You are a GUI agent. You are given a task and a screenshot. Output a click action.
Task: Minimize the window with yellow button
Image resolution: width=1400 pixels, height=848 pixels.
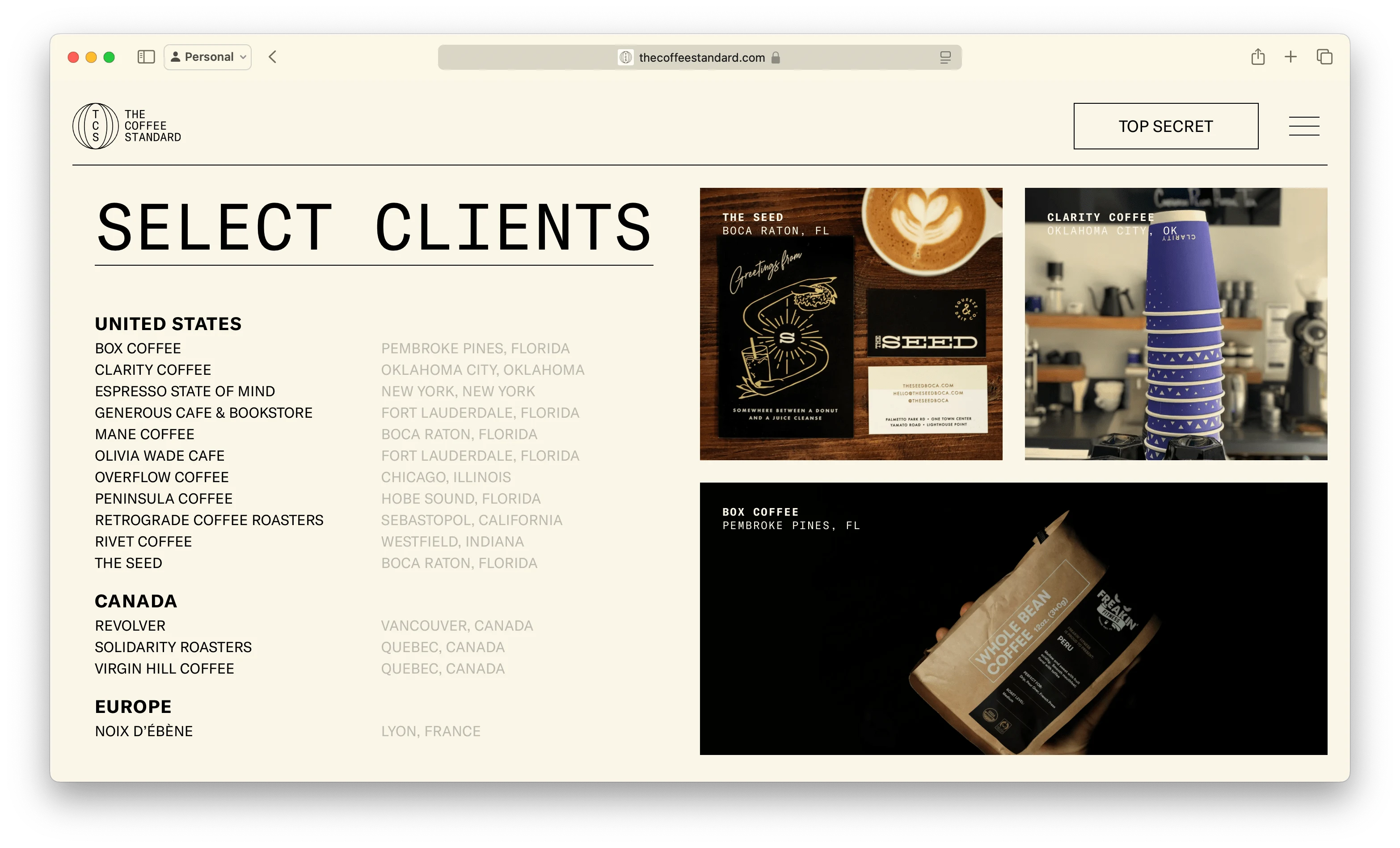coord(91,57)
